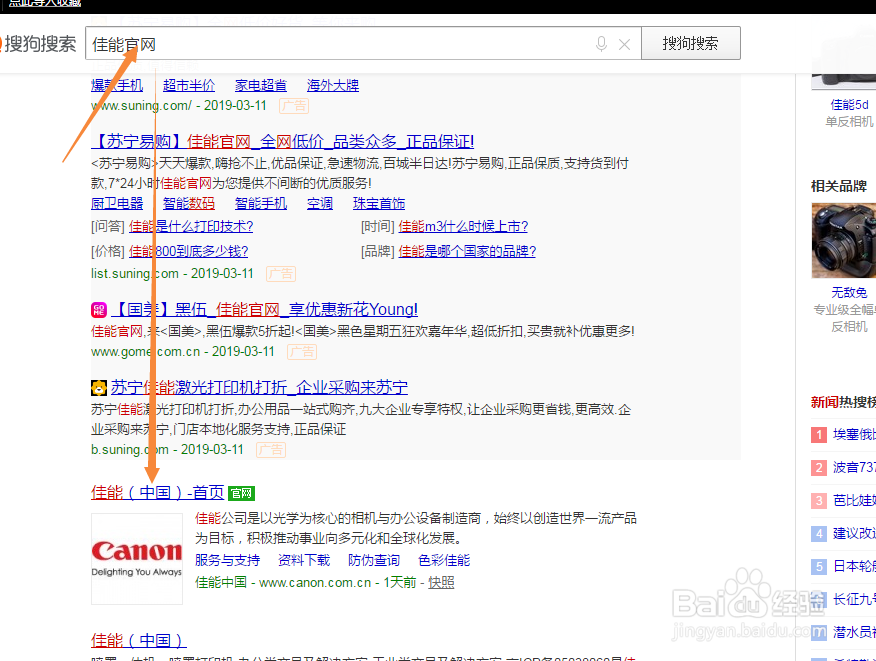Click the red rank 1 badge in 新闻热搜榜
Image resolution: width=876 pixels, height=661 pixels.
pyautogui.click(x=820, y=434)
